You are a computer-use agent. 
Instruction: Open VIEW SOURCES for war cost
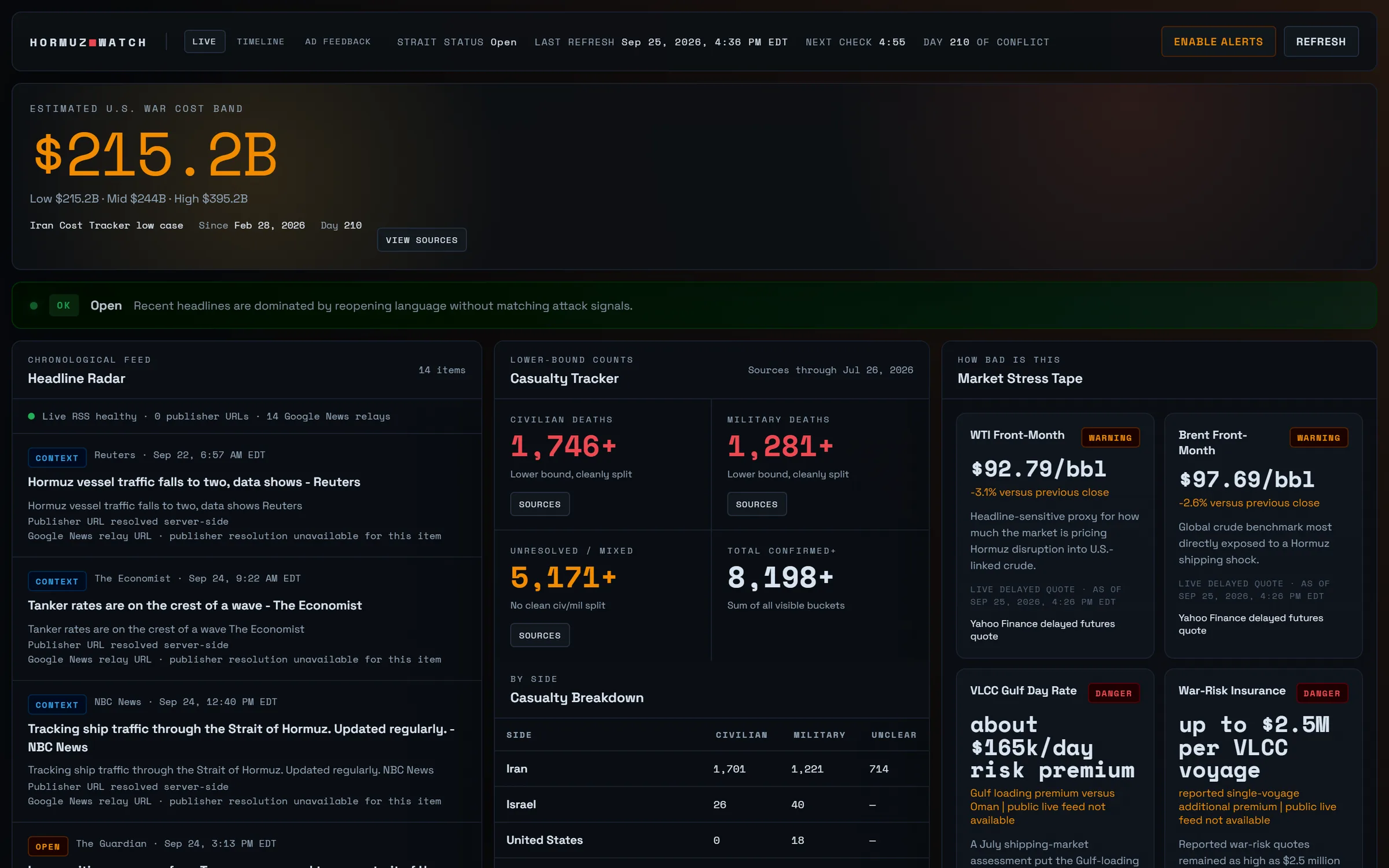[421, 240]
